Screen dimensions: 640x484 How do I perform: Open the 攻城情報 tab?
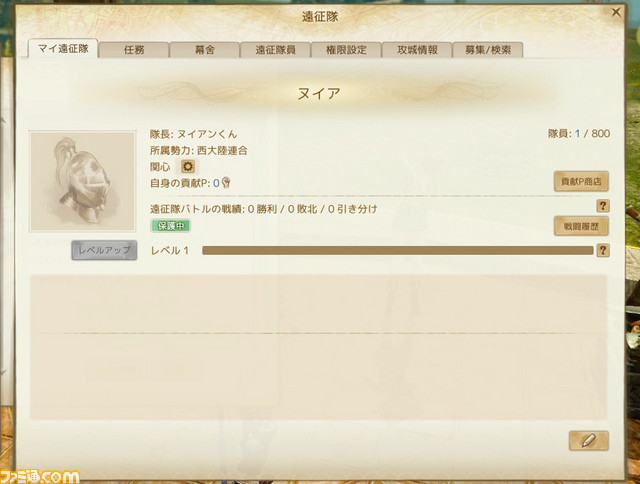(x=417, y=50)
